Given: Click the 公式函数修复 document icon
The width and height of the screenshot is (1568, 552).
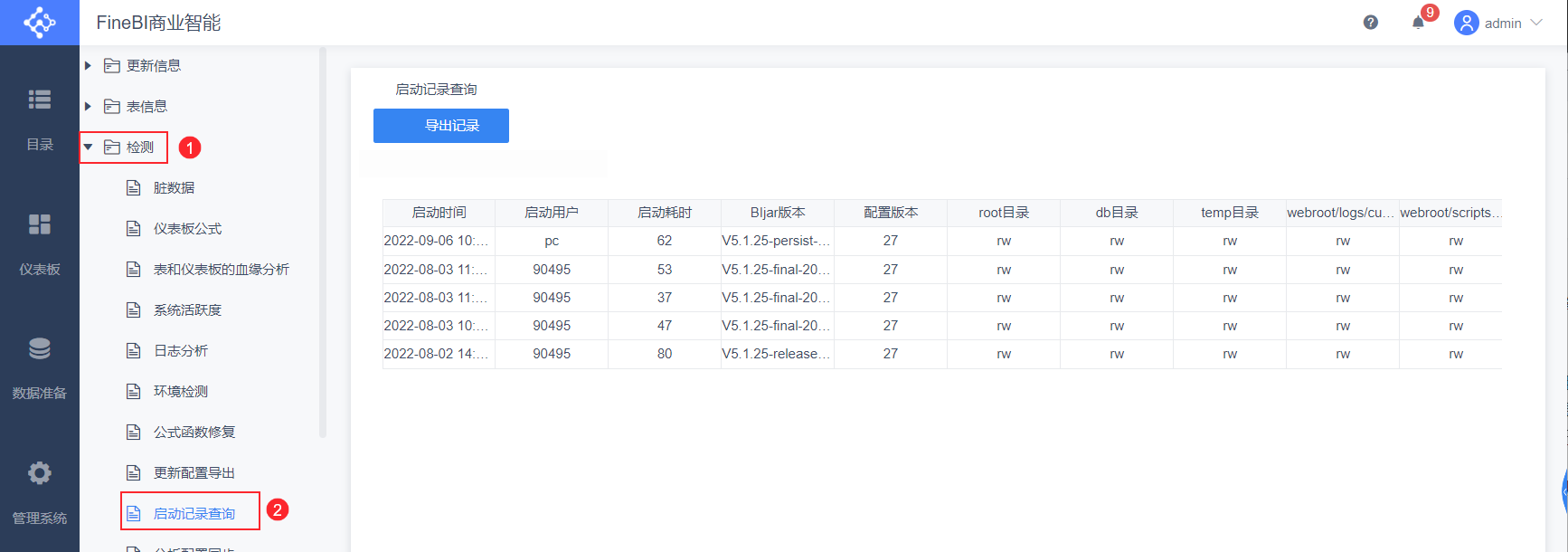Looking at the screenshot, I should click(x=134, y=433).
